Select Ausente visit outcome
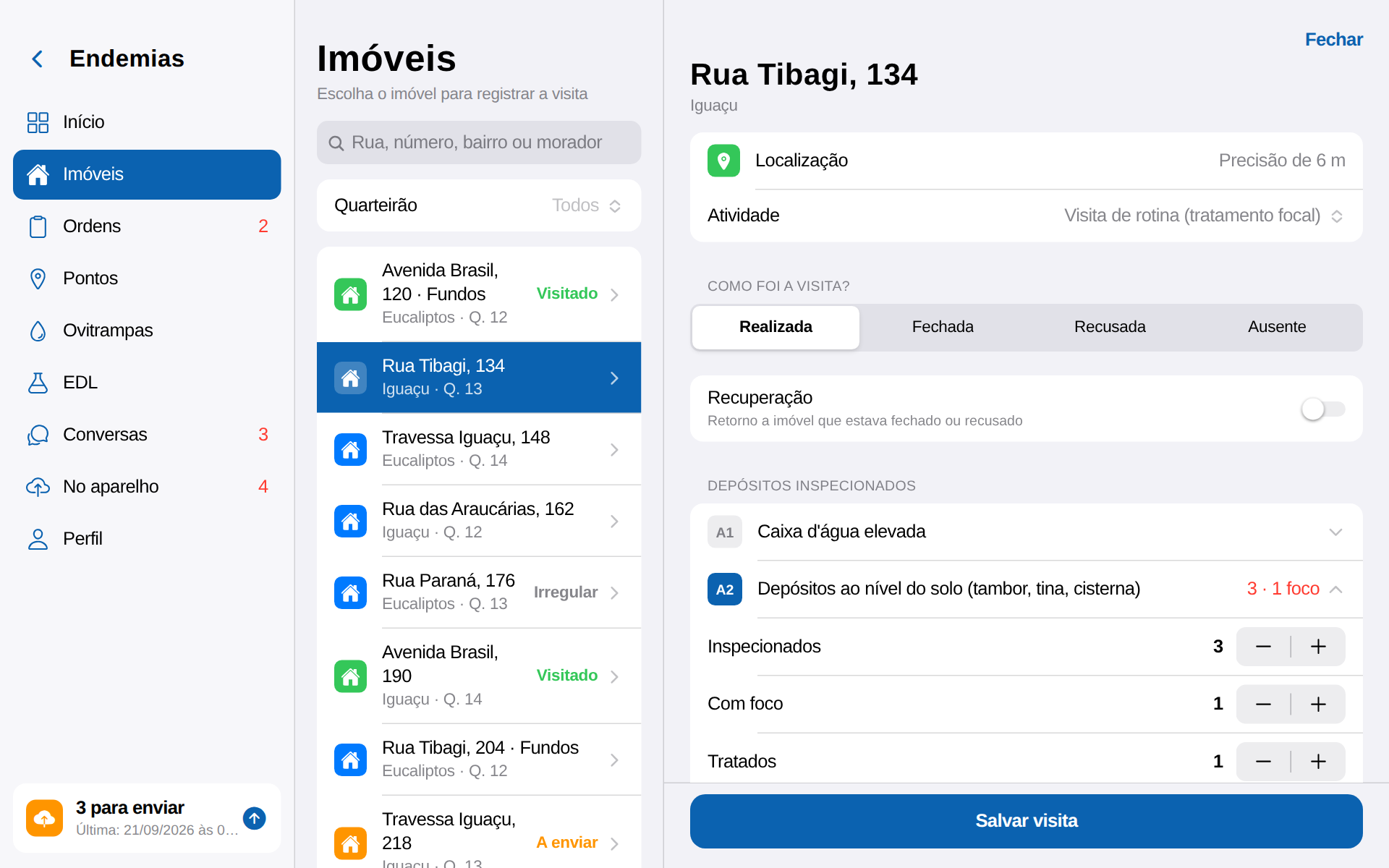 click(1277, 327)
